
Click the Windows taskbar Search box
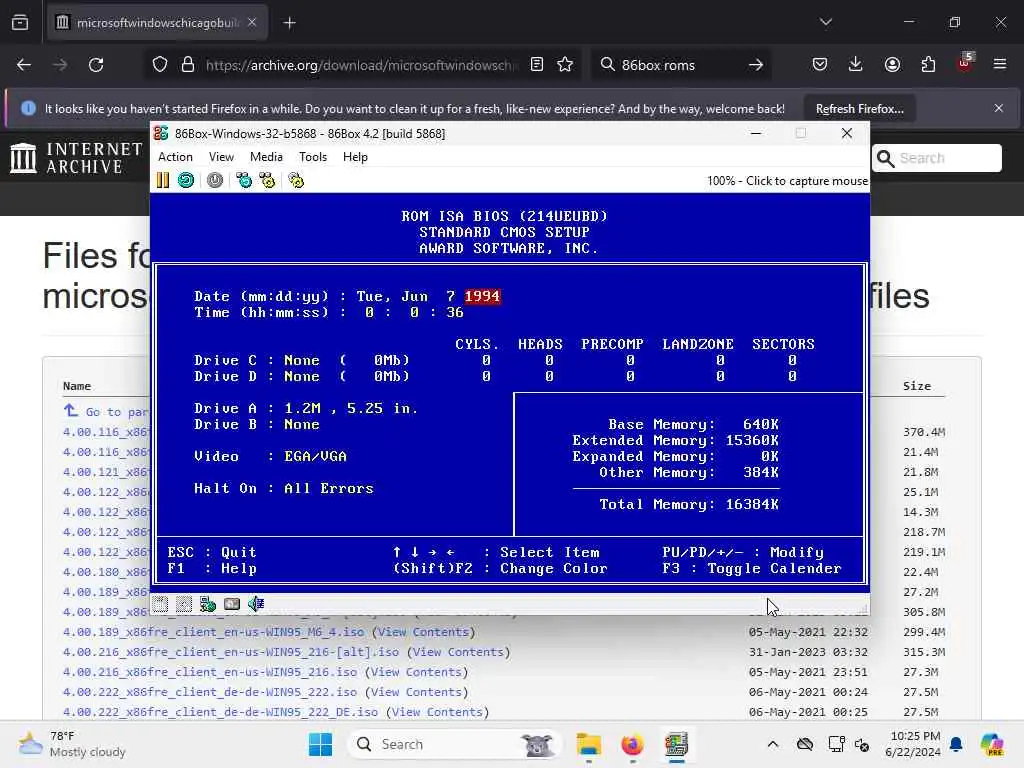pyautogui.click(x=455, y=744)
